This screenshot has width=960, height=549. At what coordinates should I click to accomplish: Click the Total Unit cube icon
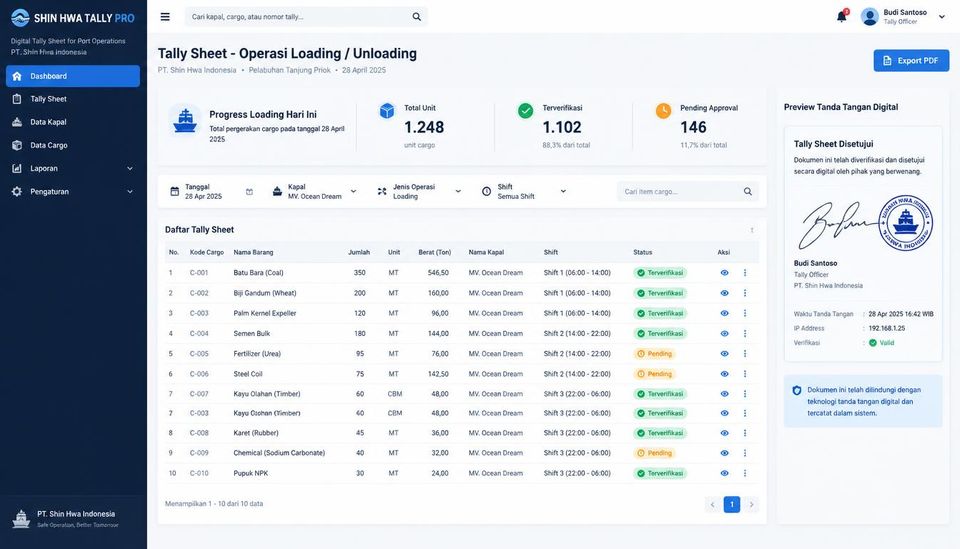click(387, 111)
